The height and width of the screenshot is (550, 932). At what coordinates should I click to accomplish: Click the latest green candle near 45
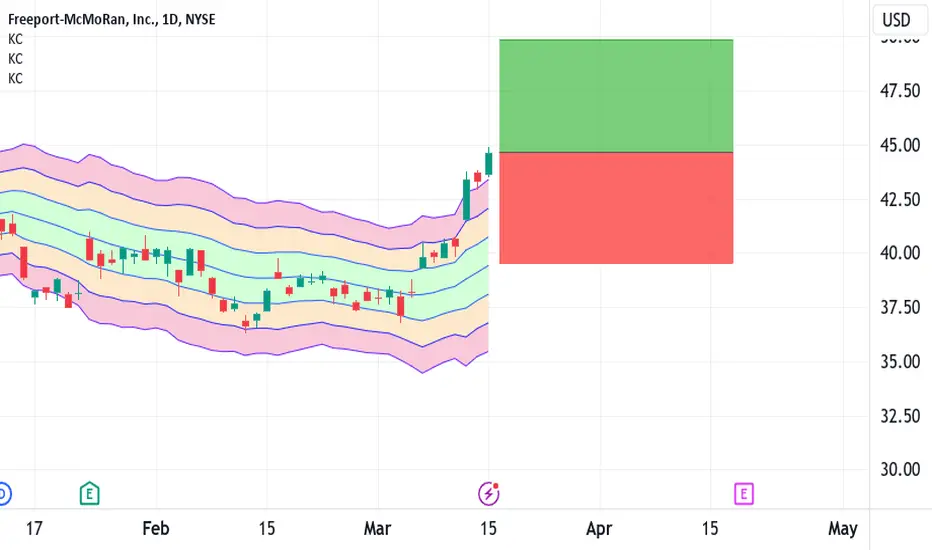(x=489, y=164)
